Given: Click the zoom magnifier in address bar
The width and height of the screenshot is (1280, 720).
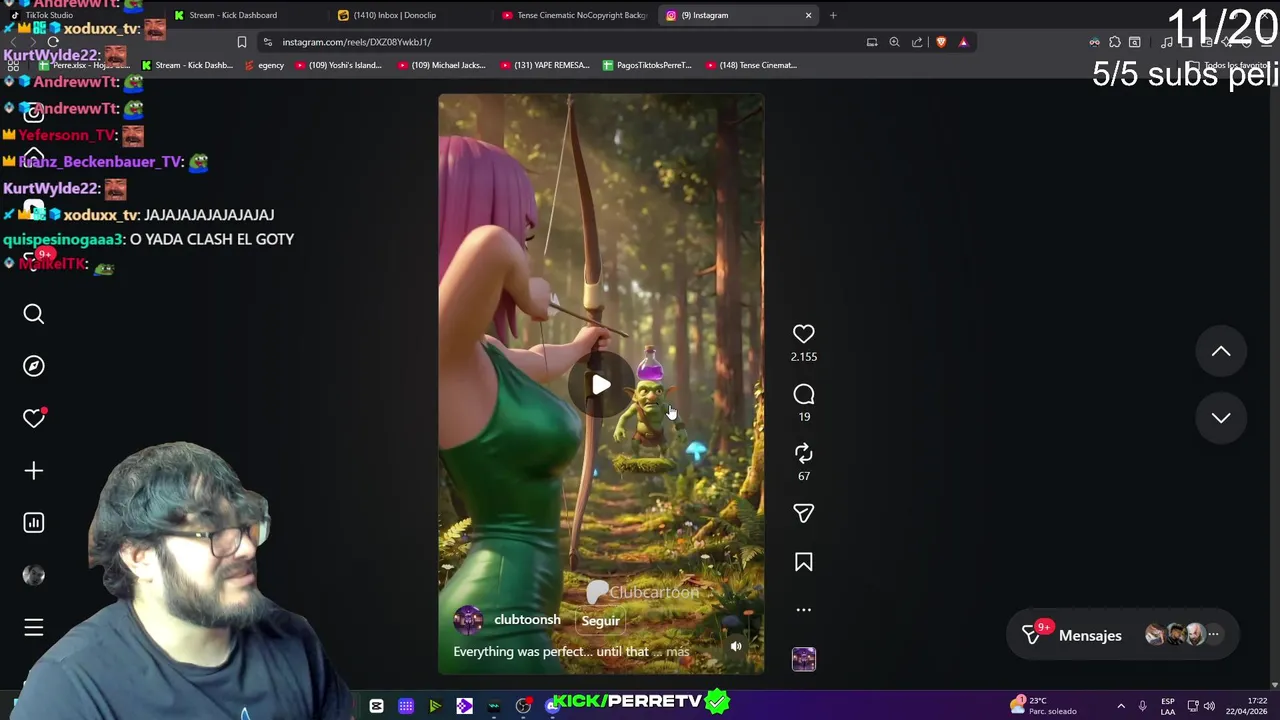Looking at the screenshot, I should (x=894, y=42).
